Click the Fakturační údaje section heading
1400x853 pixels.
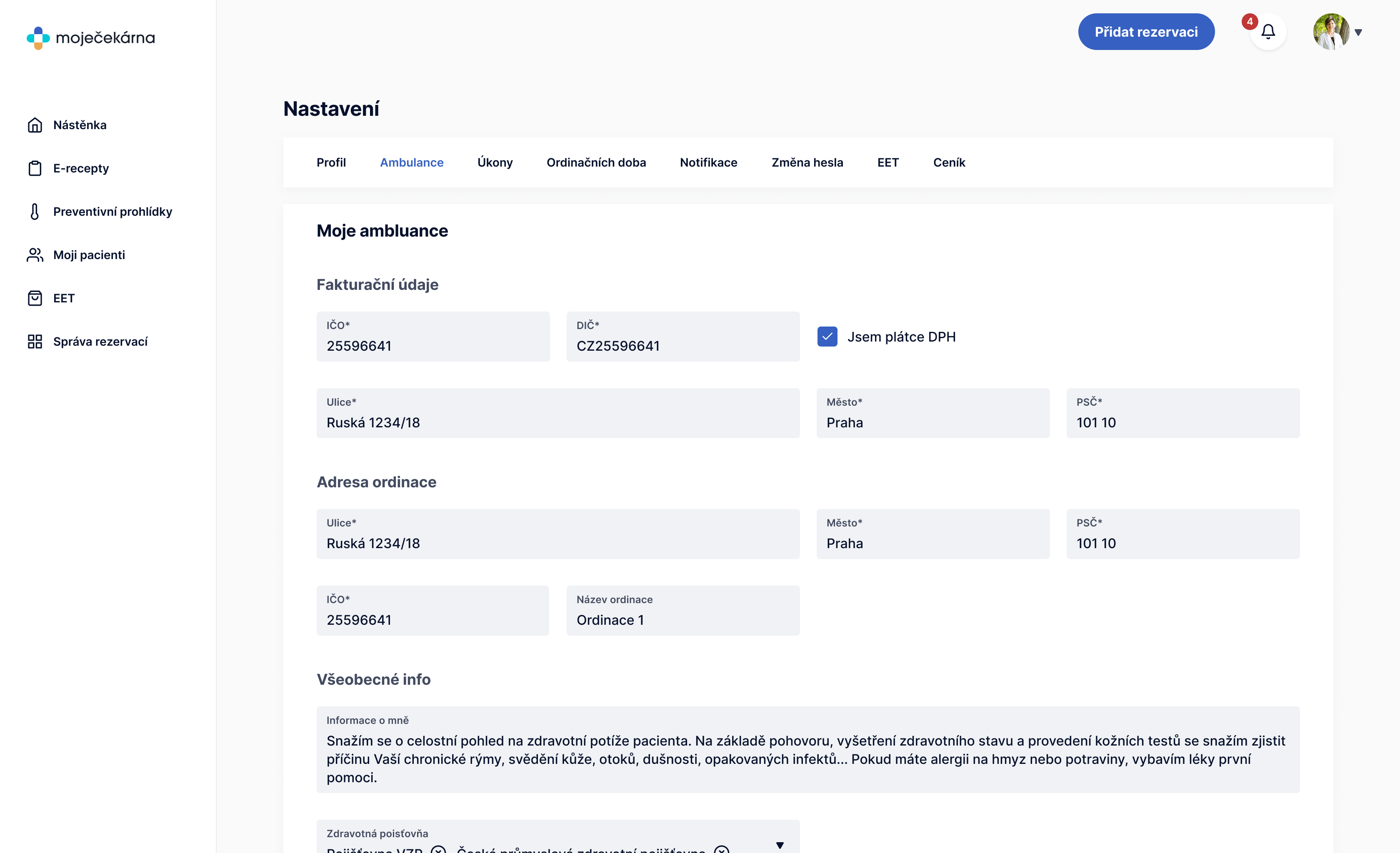pos(377,284)
